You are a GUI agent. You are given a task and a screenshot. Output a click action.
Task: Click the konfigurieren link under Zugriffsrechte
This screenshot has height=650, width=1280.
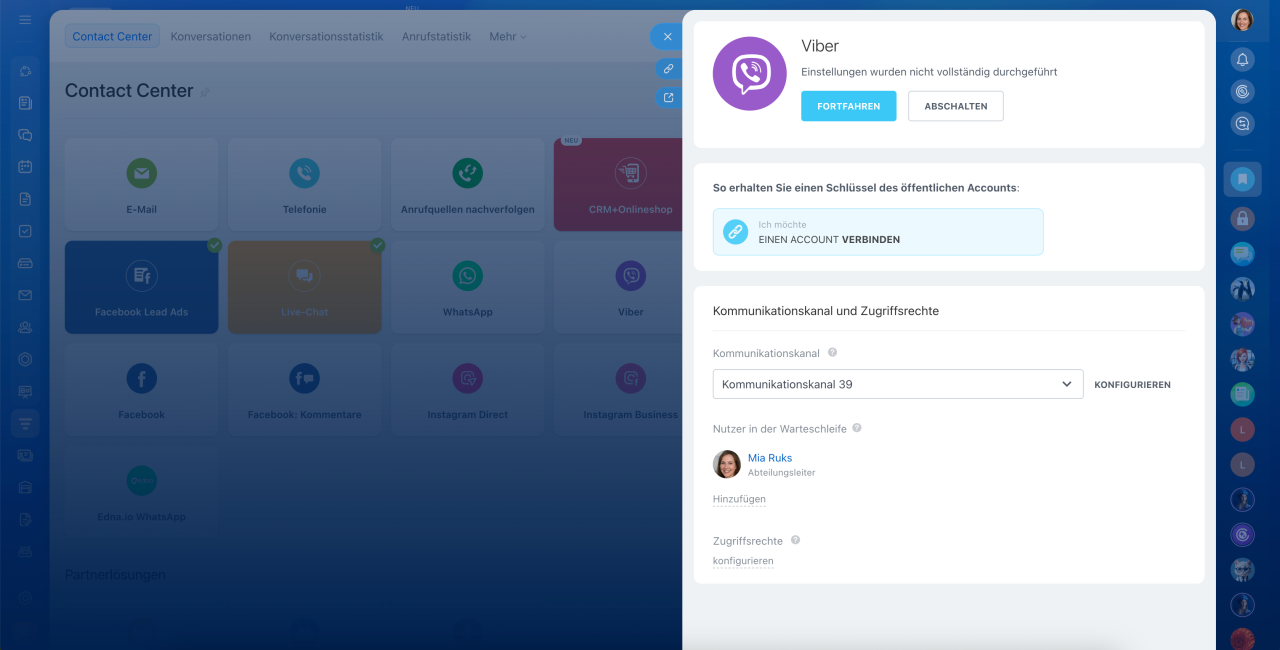tap(743, 561)
